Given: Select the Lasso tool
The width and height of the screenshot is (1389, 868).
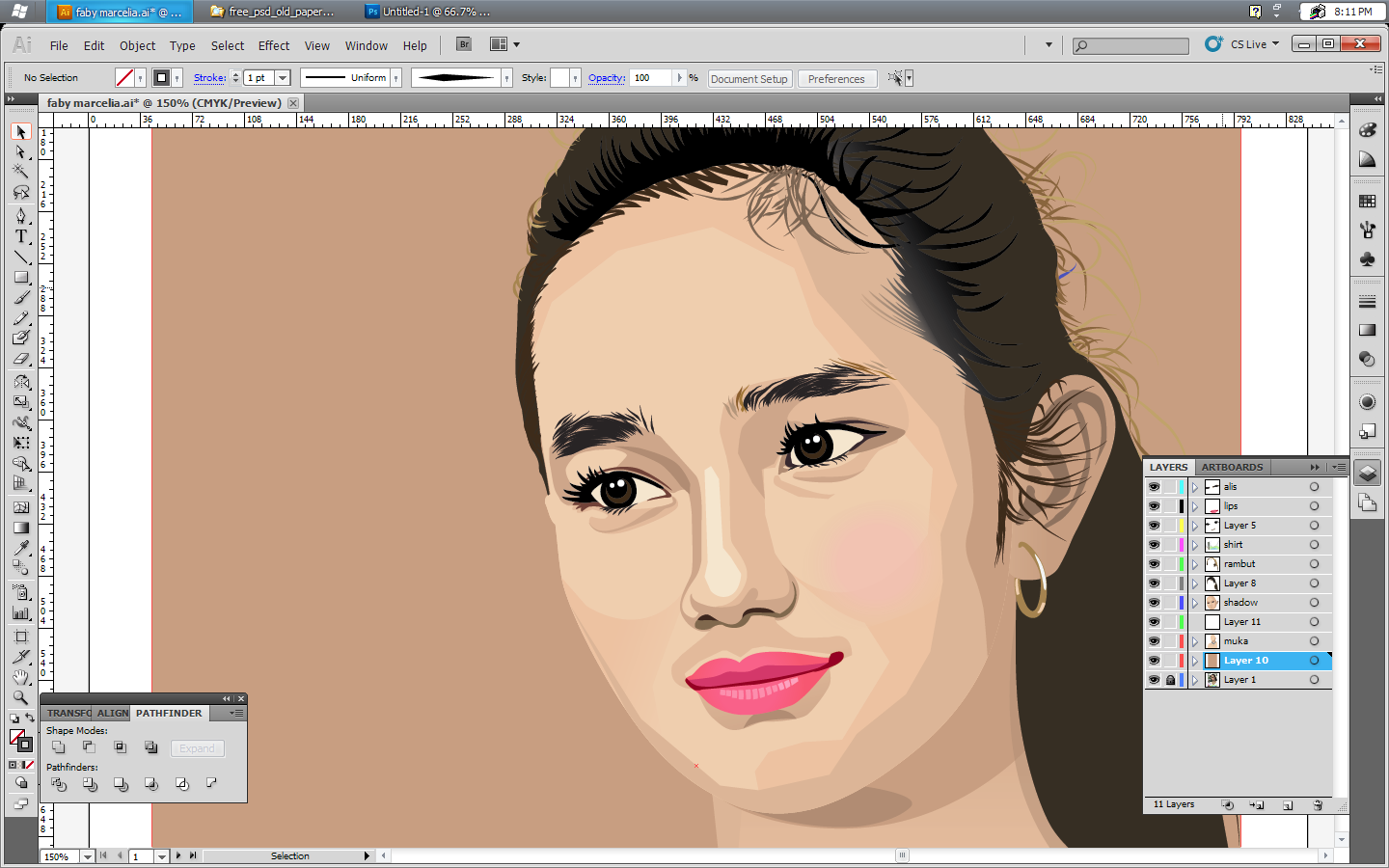Looking at the screenshot, I should point(21,193).
